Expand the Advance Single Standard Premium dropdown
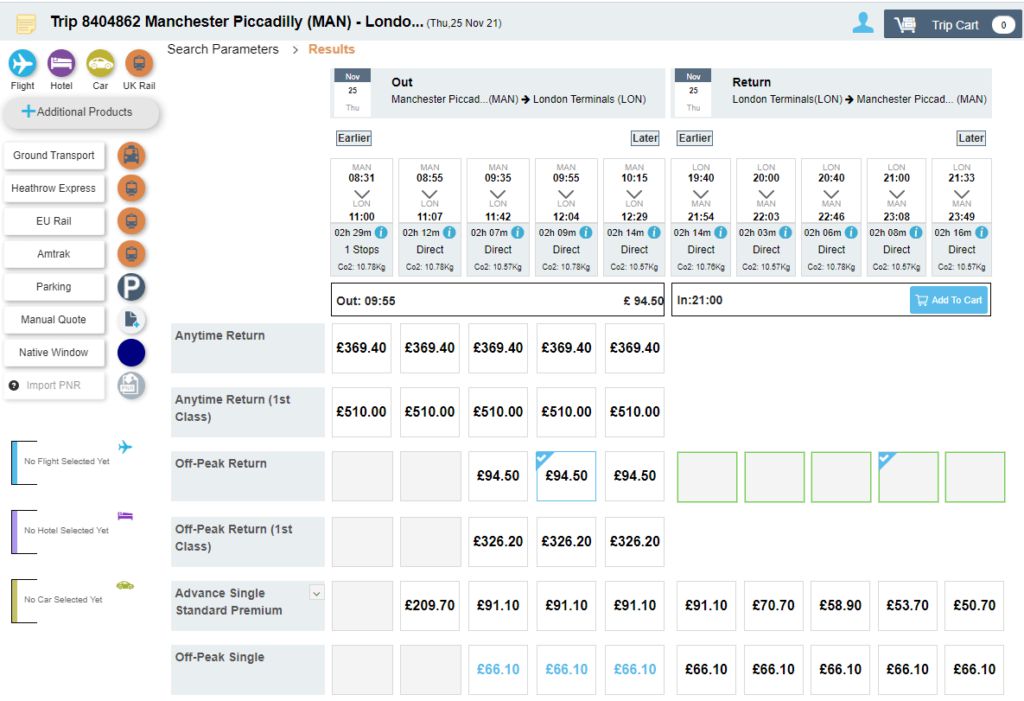Image resolution: width=1024 pixels, height=701 pixels. pos(316,593)
